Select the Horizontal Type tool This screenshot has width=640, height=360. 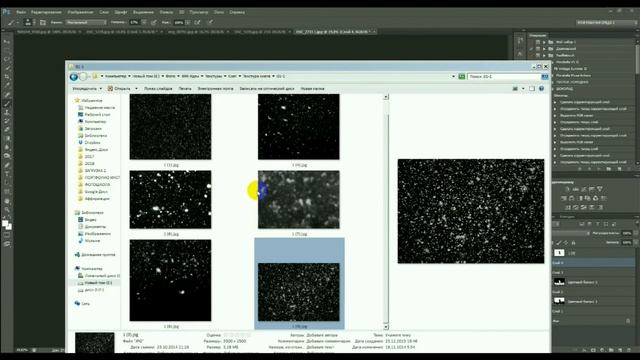[x=7, y=174]
